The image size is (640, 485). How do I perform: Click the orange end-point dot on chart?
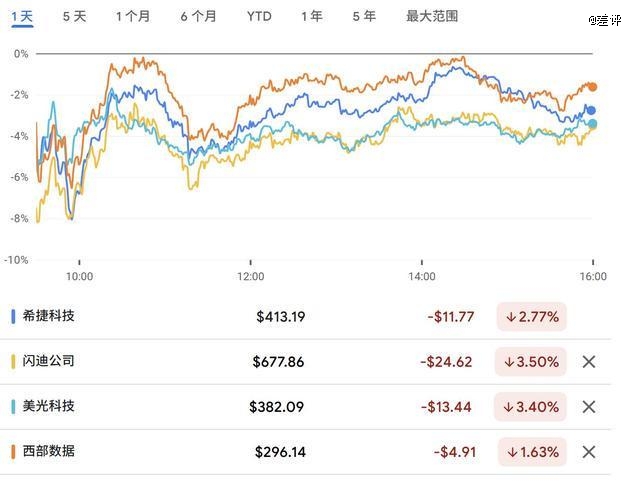(x=592, y=87)
